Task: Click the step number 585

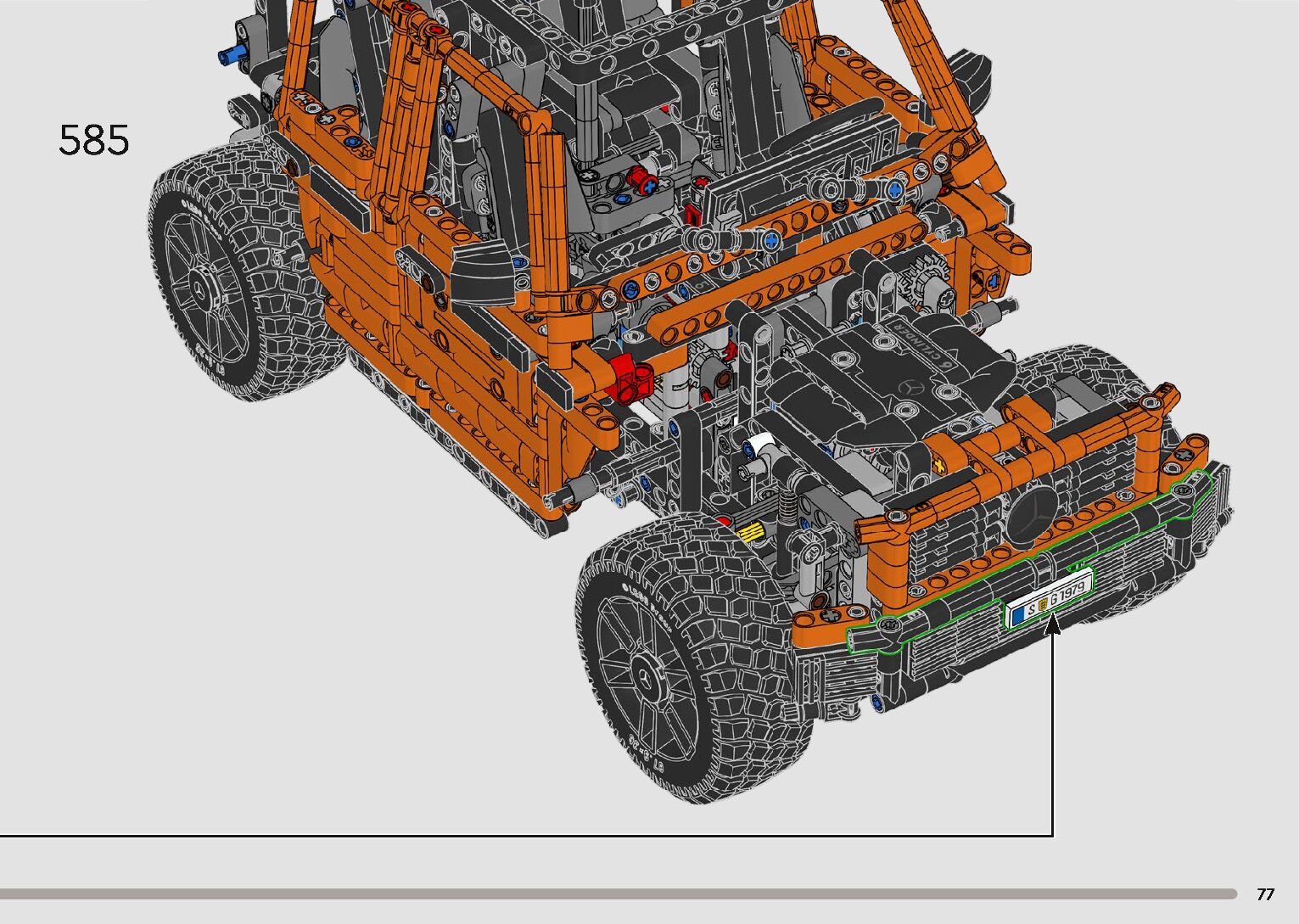Action: [94, 140]
